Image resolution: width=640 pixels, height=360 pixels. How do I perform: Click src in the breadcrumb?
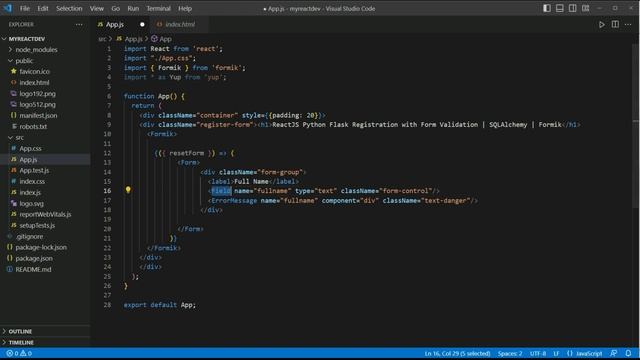click(102, 39)
